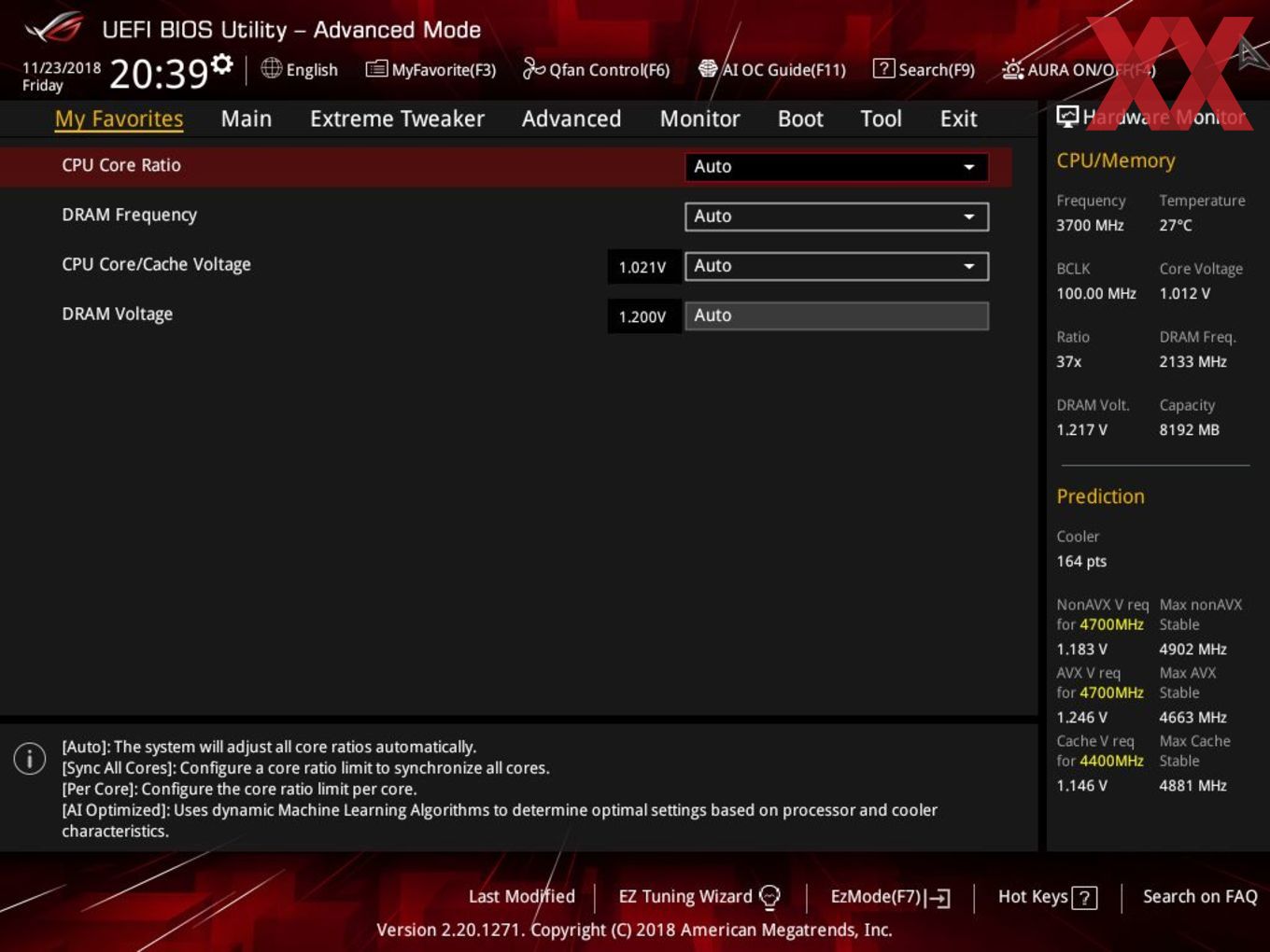This screenshot has width=1270, height=952.
Task: Click the Search(F9) label
Action: (x=937, y=70)
